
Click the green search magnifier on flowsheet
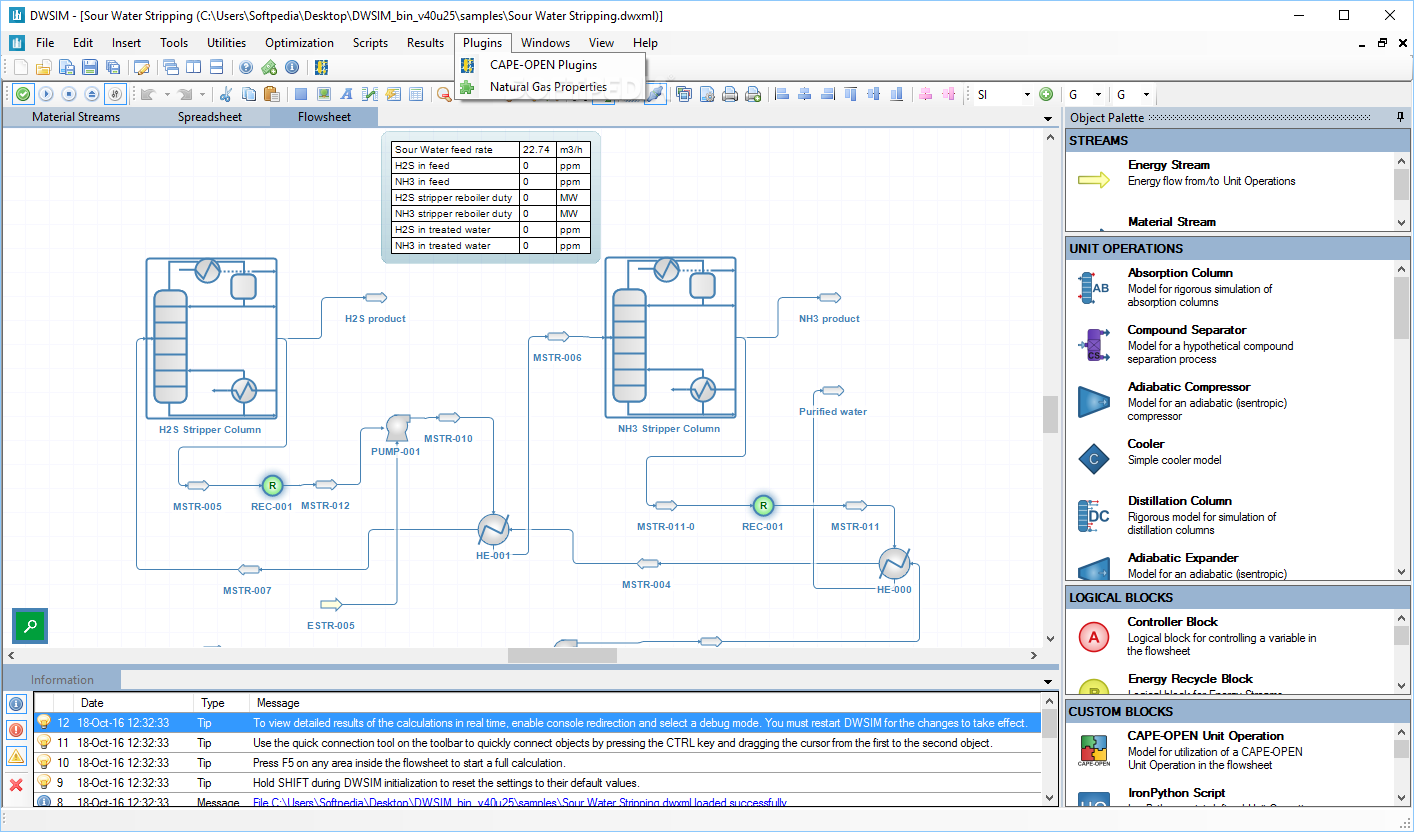30,625
